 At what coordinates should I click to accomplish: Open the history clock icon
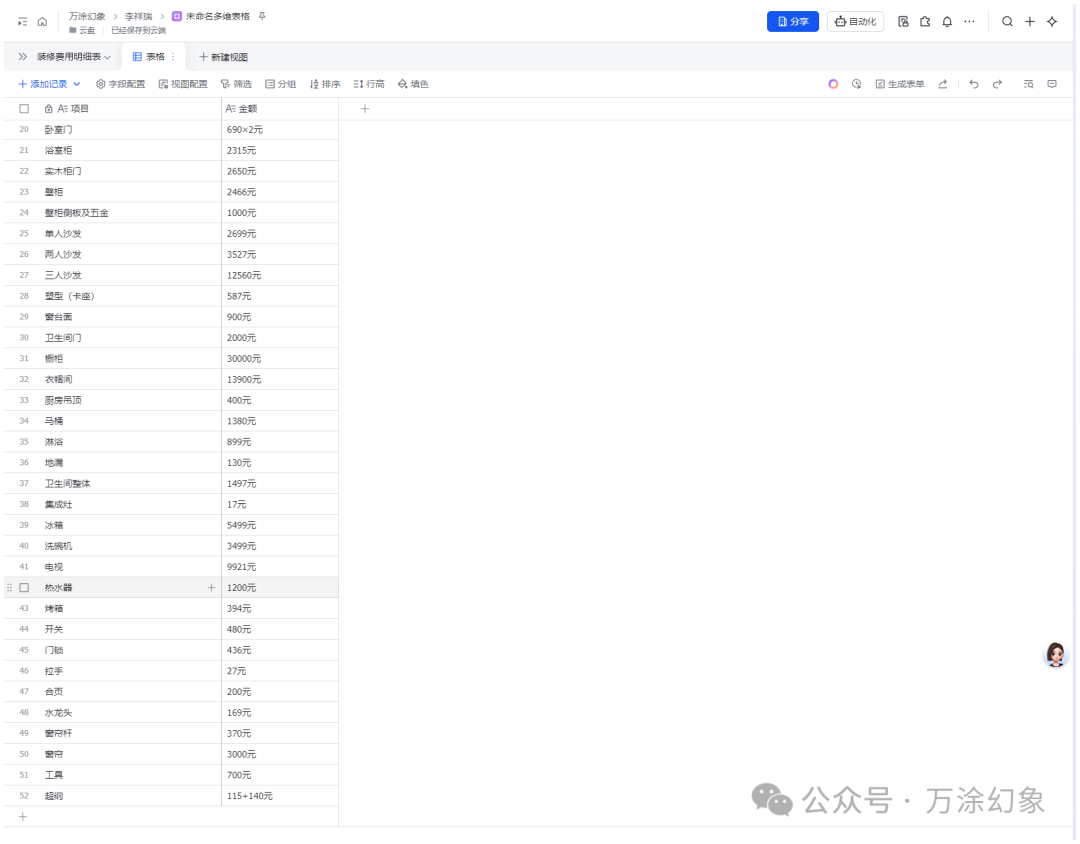point(856,84)
